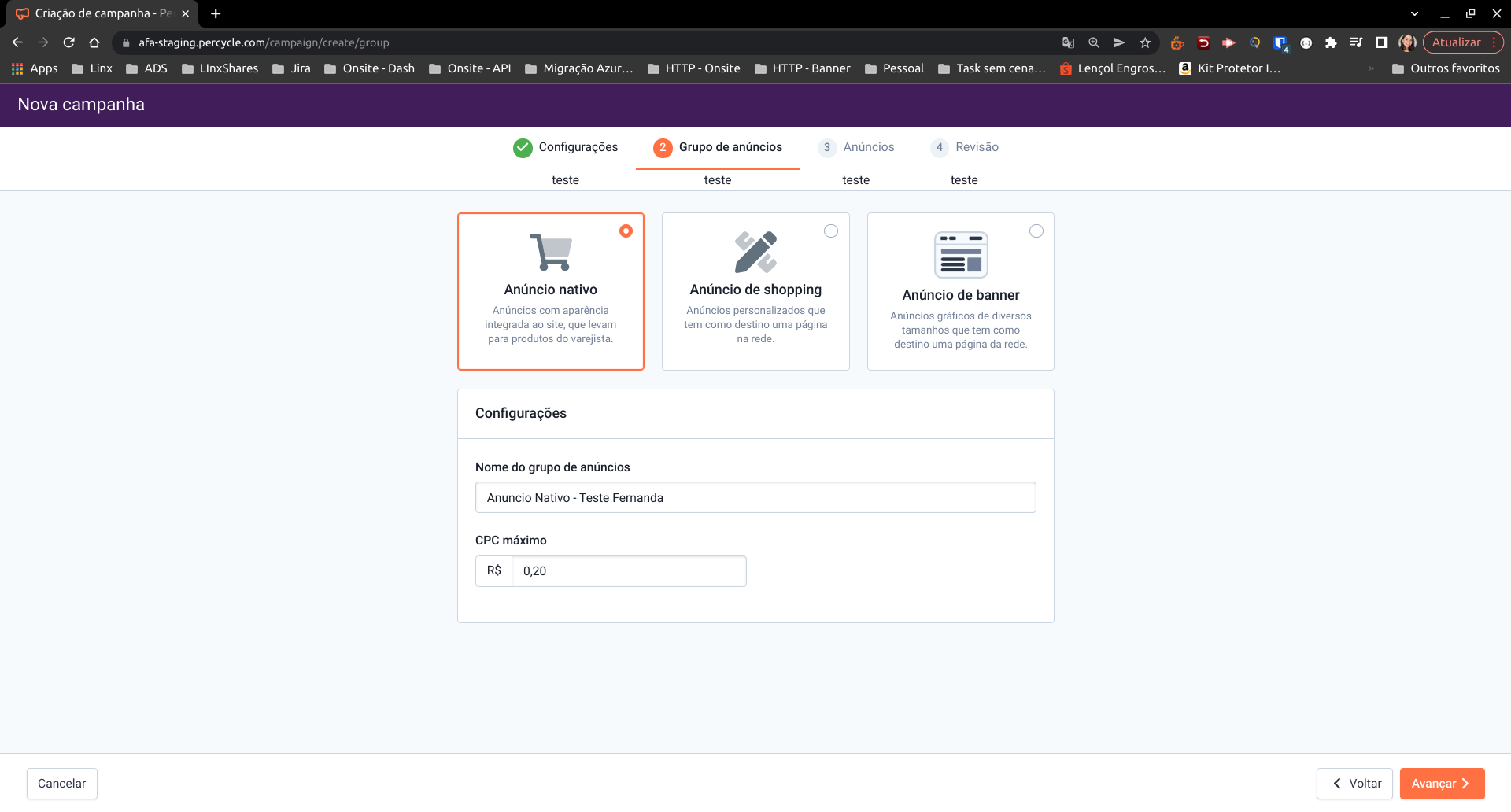
Task: Bookmark this page with the star icon
Action: (1145, 42)
